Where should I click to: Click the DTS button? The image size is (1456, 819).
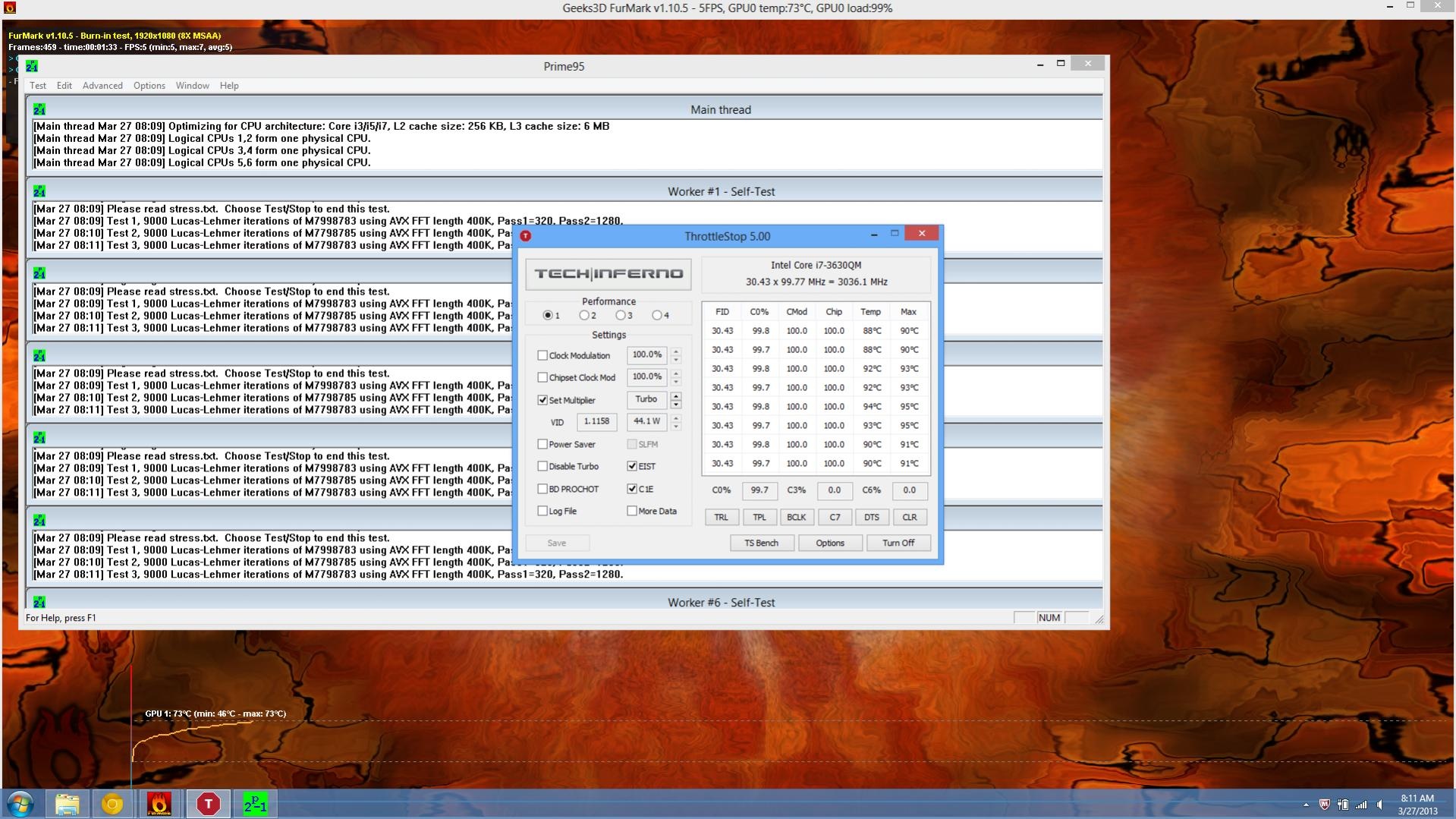872,518
